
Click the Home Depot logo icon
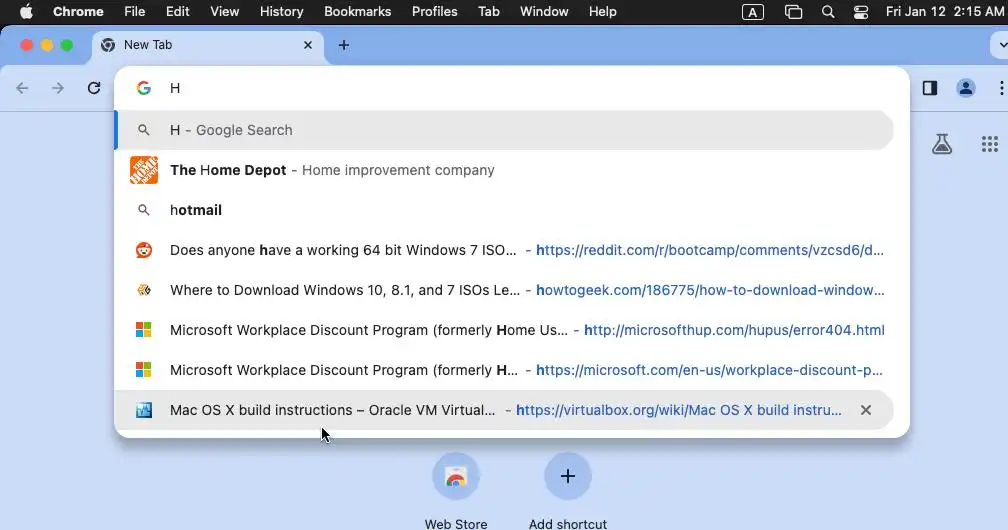[x=143, y=170]
